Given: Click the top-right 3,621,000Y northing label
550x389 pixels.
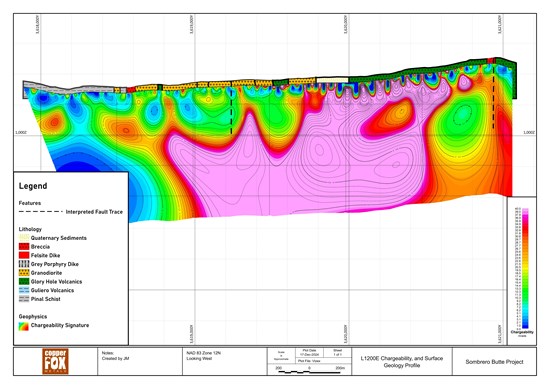Looking at the screenshot, I should click(x=499, y=24).
